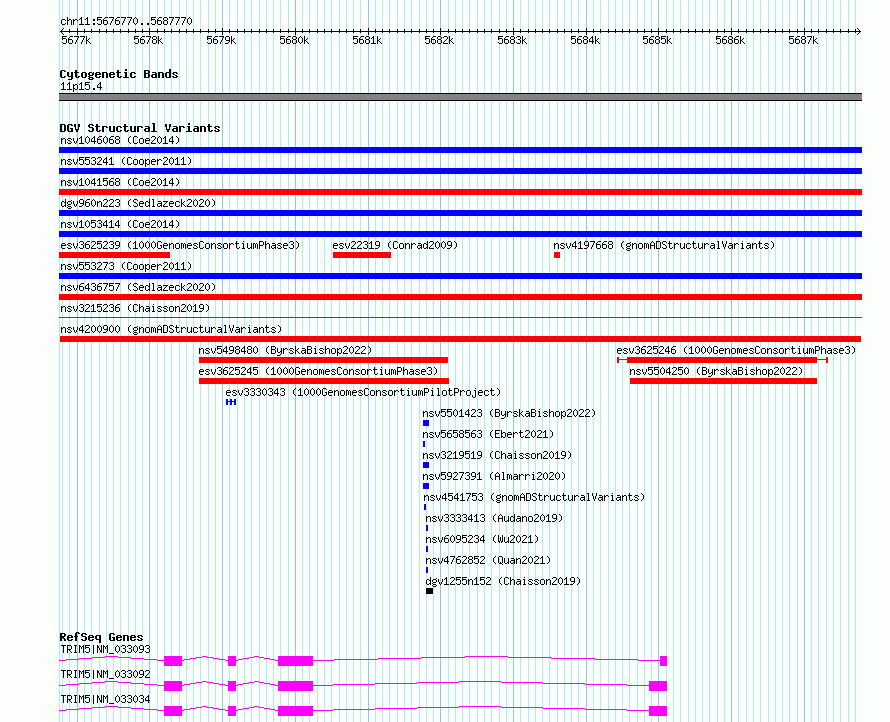Click first exon box of TRIM5|NM_033034
Viewport: 890px width, 722px height.
pos(173,711)
